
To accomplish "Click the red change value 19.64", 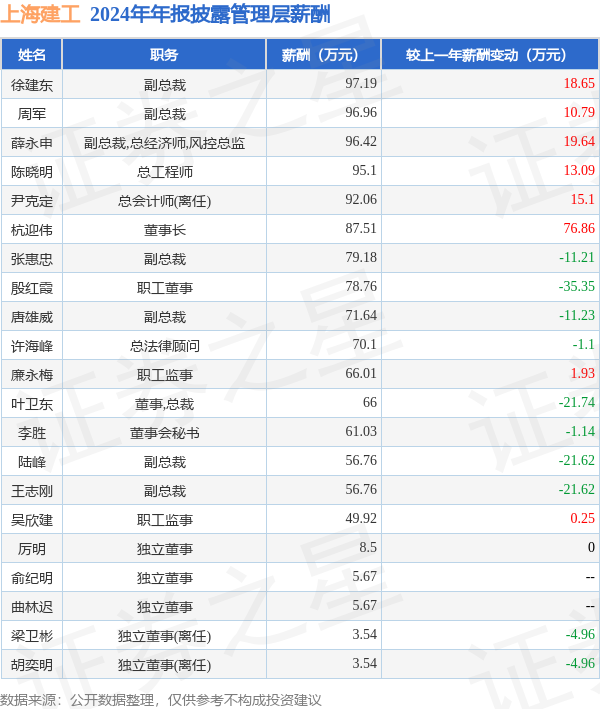I will [x=579, y=141].
